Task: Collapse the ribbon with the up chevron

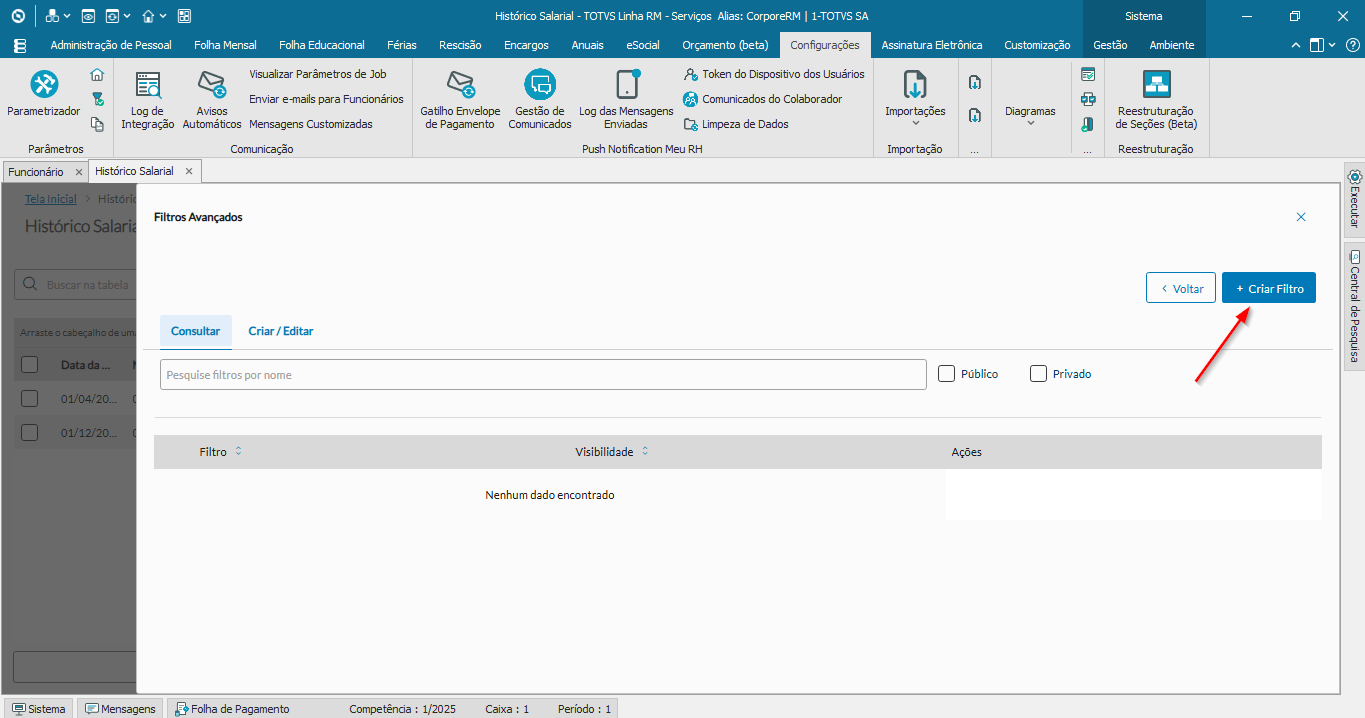Action: pyautogui.click(x=1296, y=45)
